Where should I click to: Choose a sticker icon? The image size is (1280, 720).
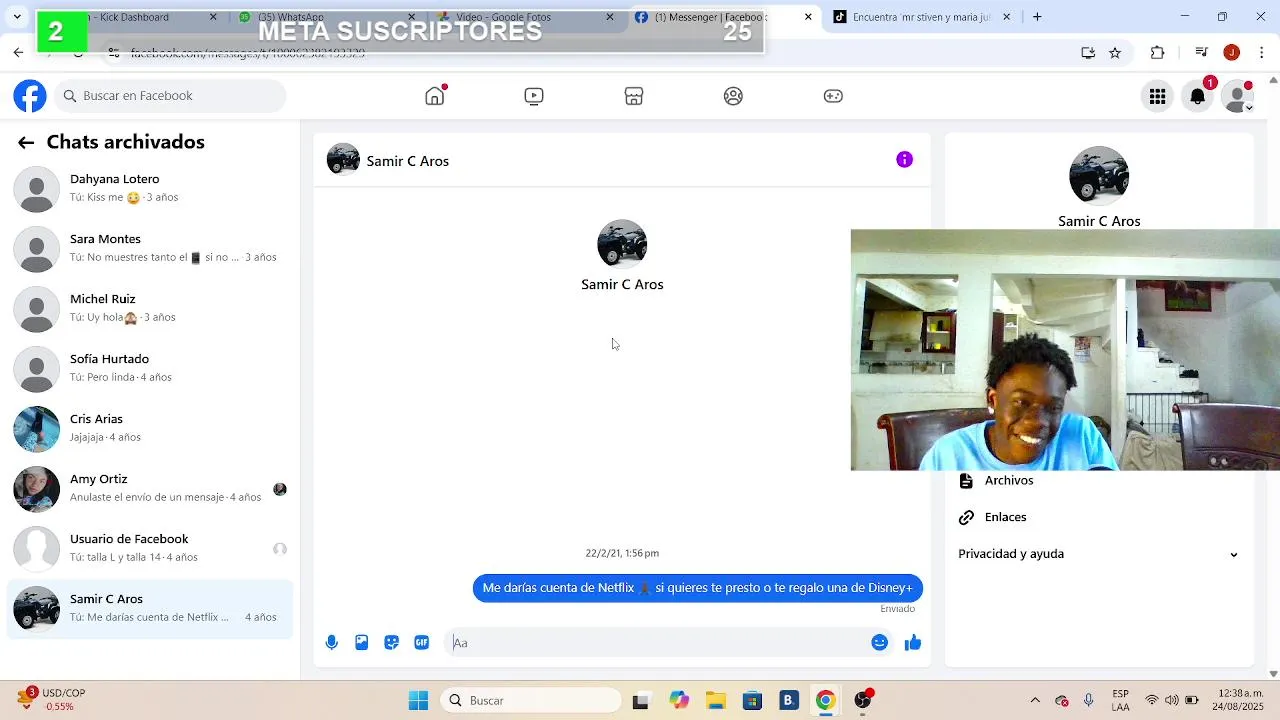coord(392,643)
